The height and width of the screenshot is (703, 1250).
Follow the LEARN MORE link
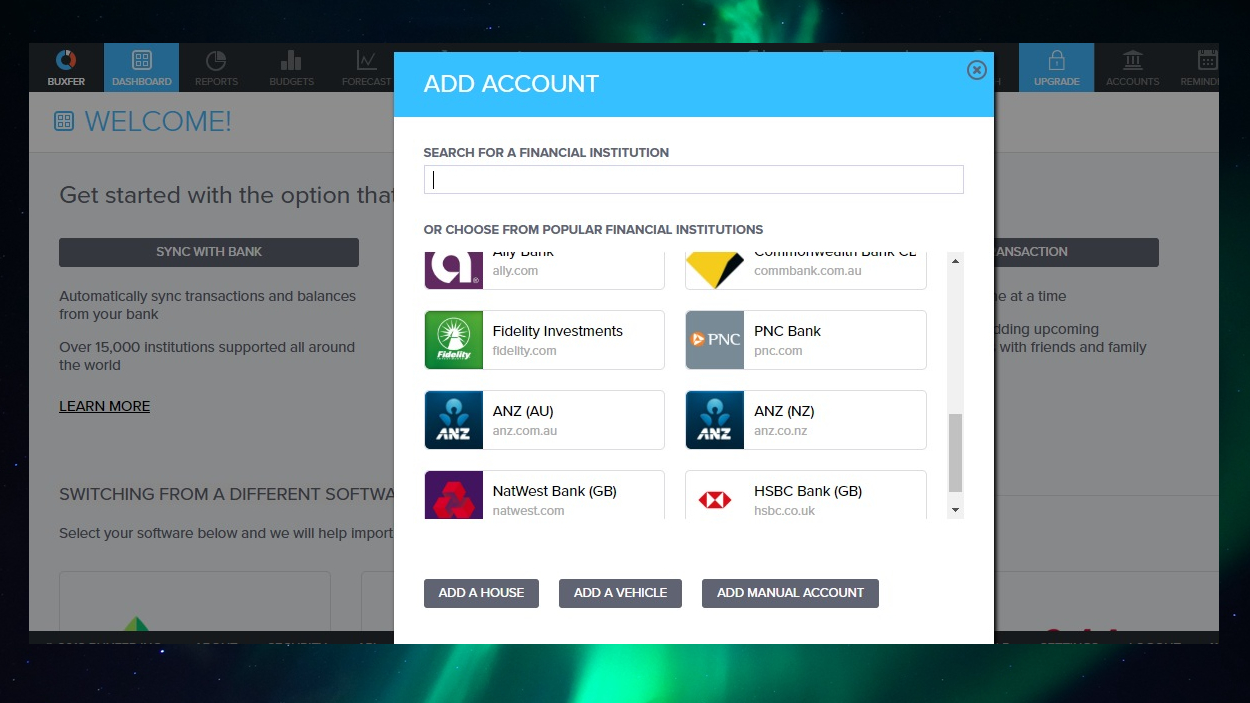click(104, 406)
